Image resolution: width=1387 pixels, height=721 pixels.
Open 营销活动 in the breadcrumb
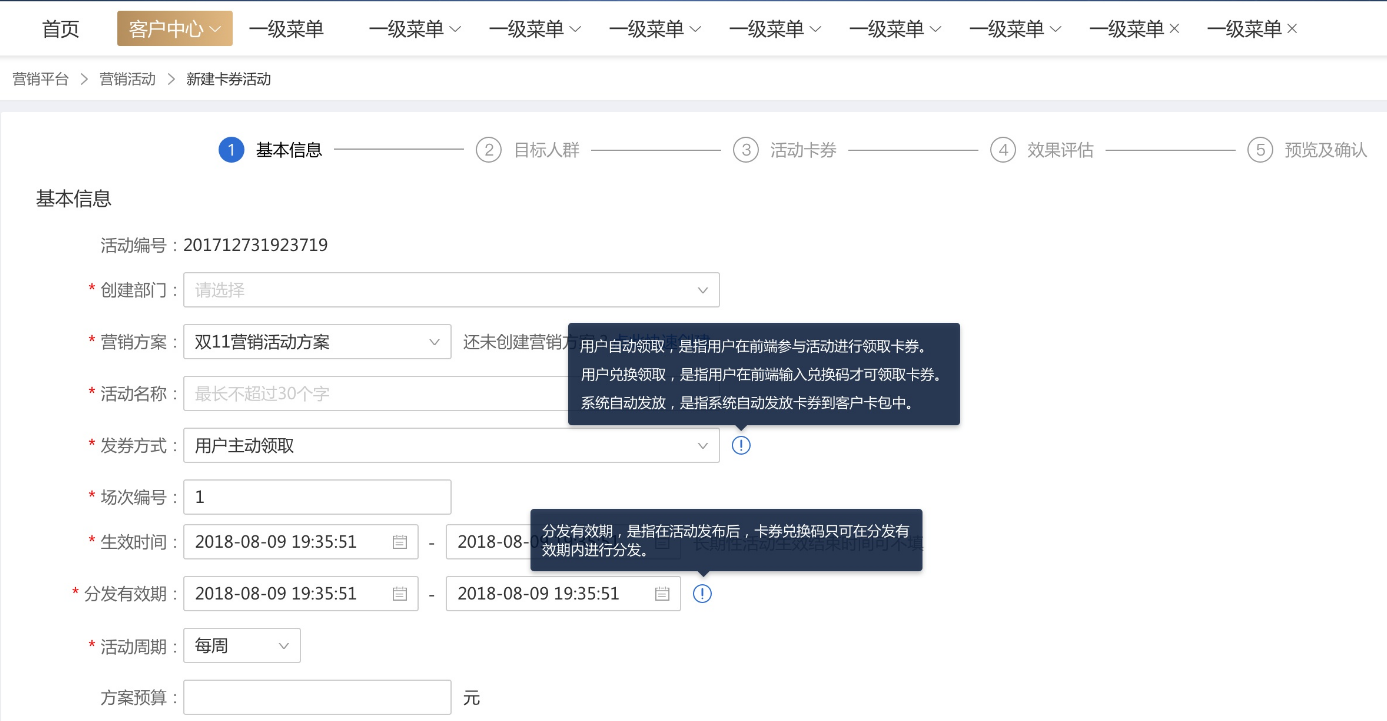click(128, 79)
